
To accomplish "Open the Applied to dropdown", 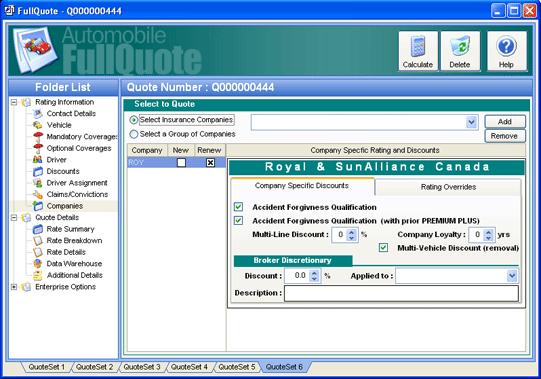I will 512,276.
